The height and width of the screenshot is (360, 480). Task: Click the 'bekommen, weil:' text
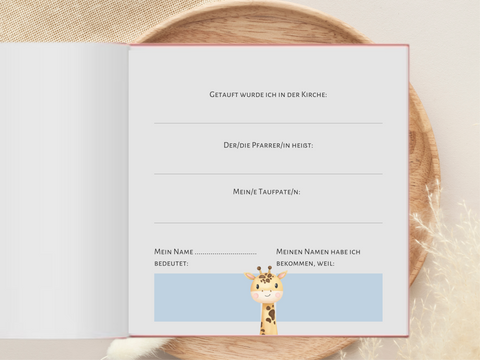305,264
